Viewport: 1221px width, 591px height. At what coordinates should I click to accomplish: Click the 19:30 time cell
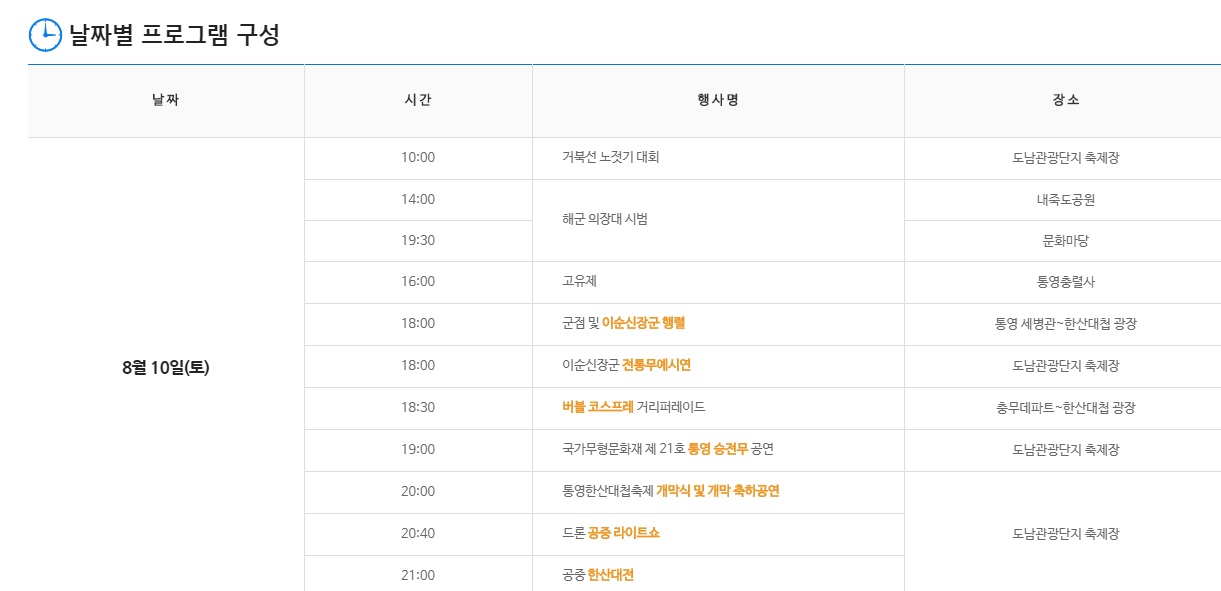tap(418, 240)
